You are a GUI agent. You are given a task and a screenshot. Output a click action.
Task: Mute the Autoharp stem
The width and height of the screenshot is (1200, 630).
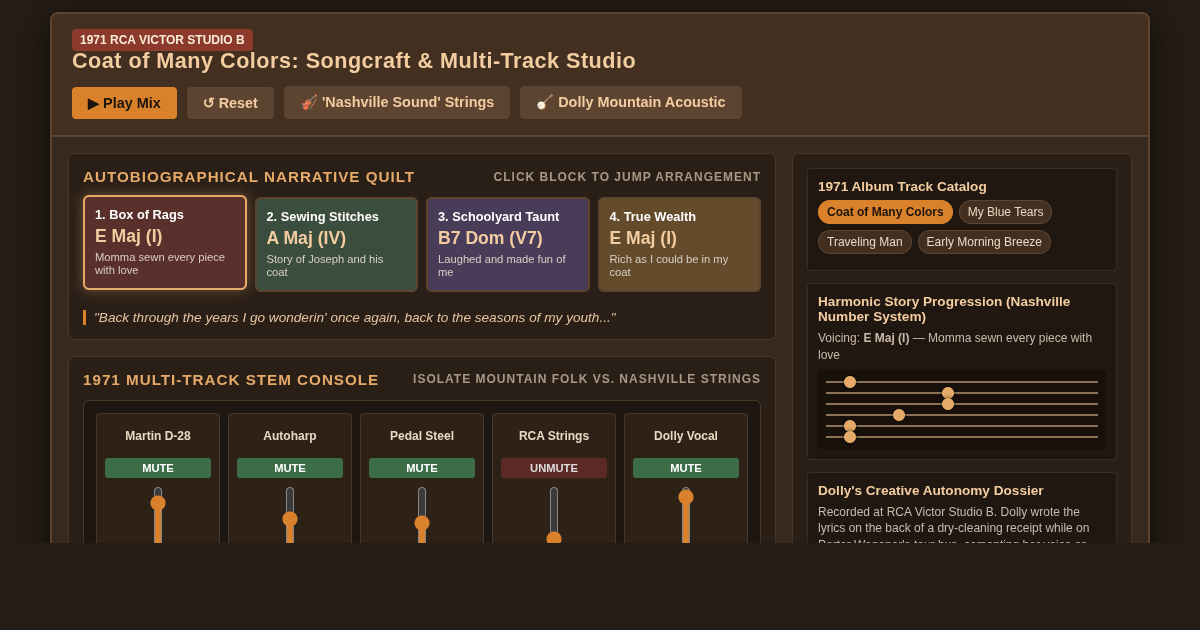click(x=290, y=468)
